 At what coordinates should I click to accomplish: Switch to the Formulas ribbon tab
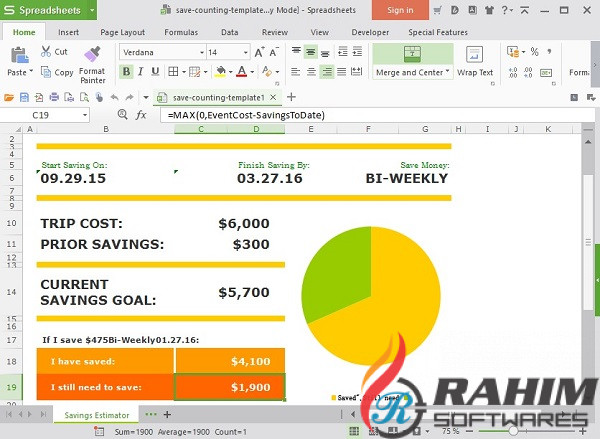click(180, 32)
